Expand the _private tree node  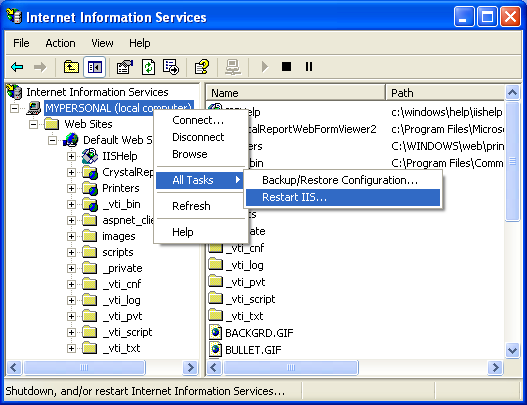pyautogui.click(x=71, y=268)
